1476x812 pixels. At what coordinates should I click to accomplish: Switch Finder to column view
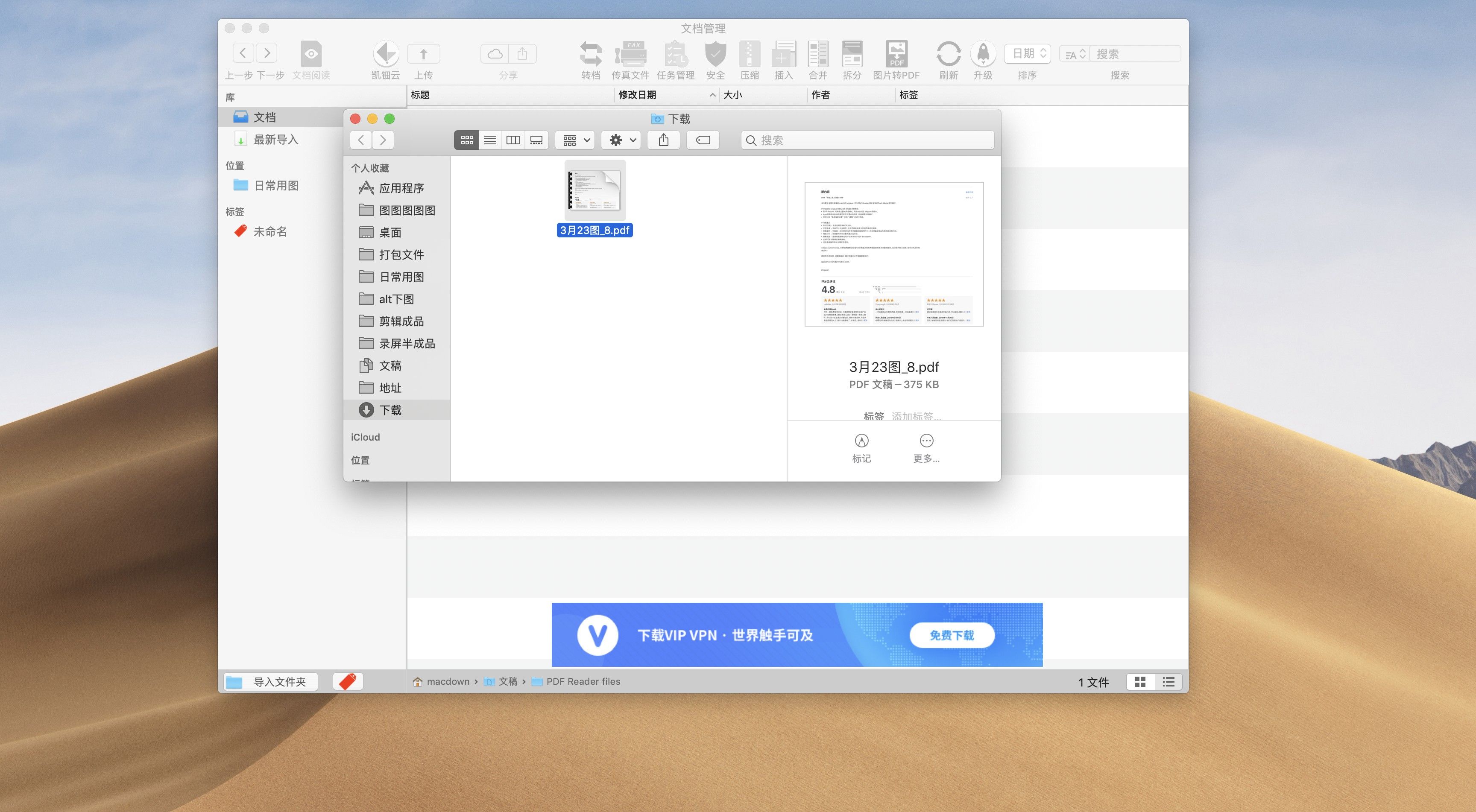(x=513, y=140)
